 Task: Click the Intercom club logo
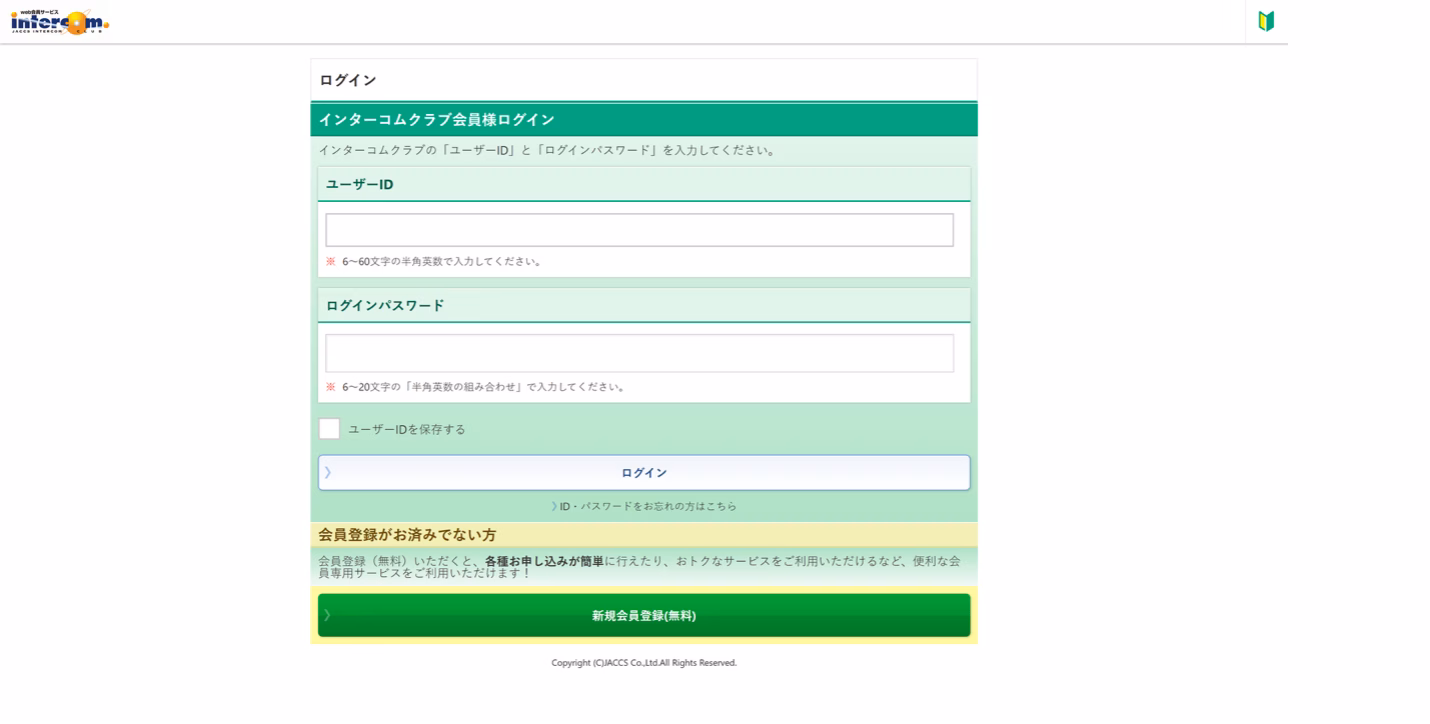pyautogui.click(x=60, y=22)
